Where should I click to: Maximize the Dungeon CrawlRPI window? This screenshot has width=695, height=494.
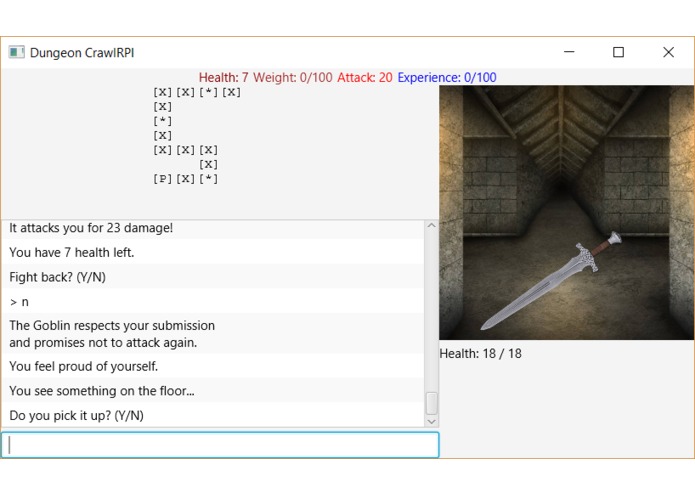(x=618, y=52)
